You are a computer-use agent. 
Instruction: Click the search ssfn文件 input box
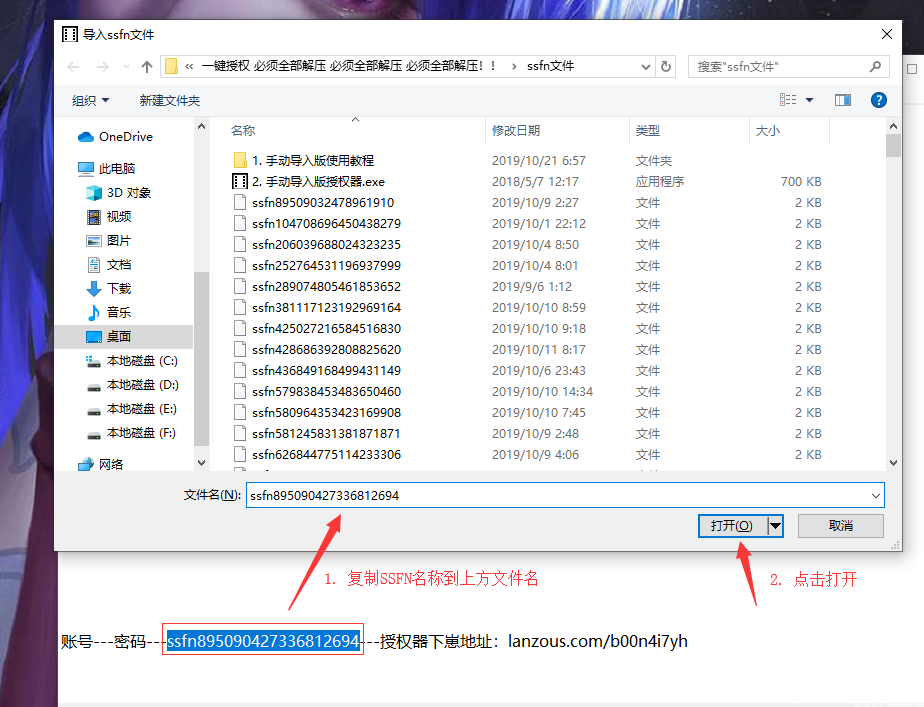click(788, 67)
